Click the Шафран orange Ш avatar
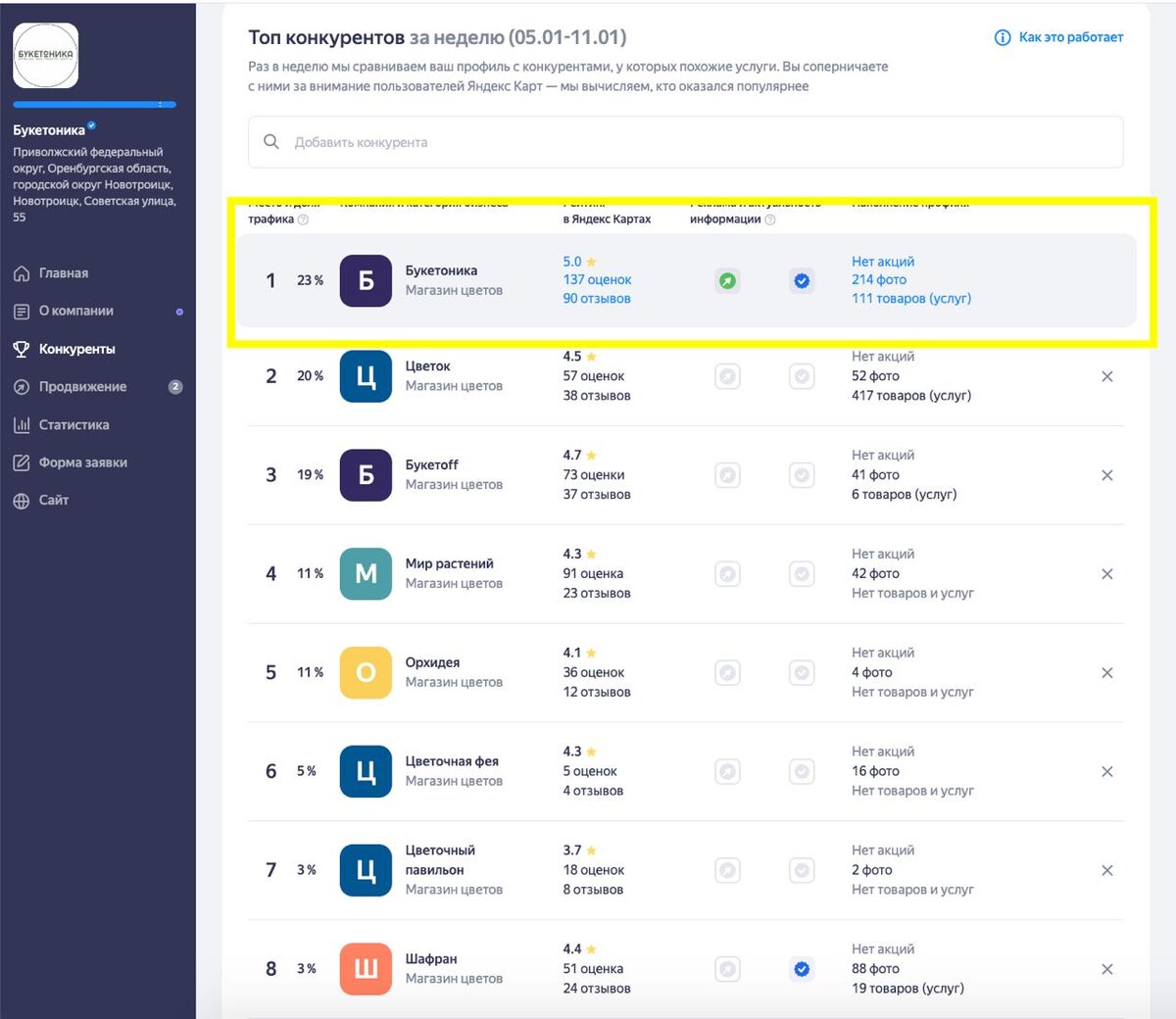The image size is (1176, 1019). (366, 969)
